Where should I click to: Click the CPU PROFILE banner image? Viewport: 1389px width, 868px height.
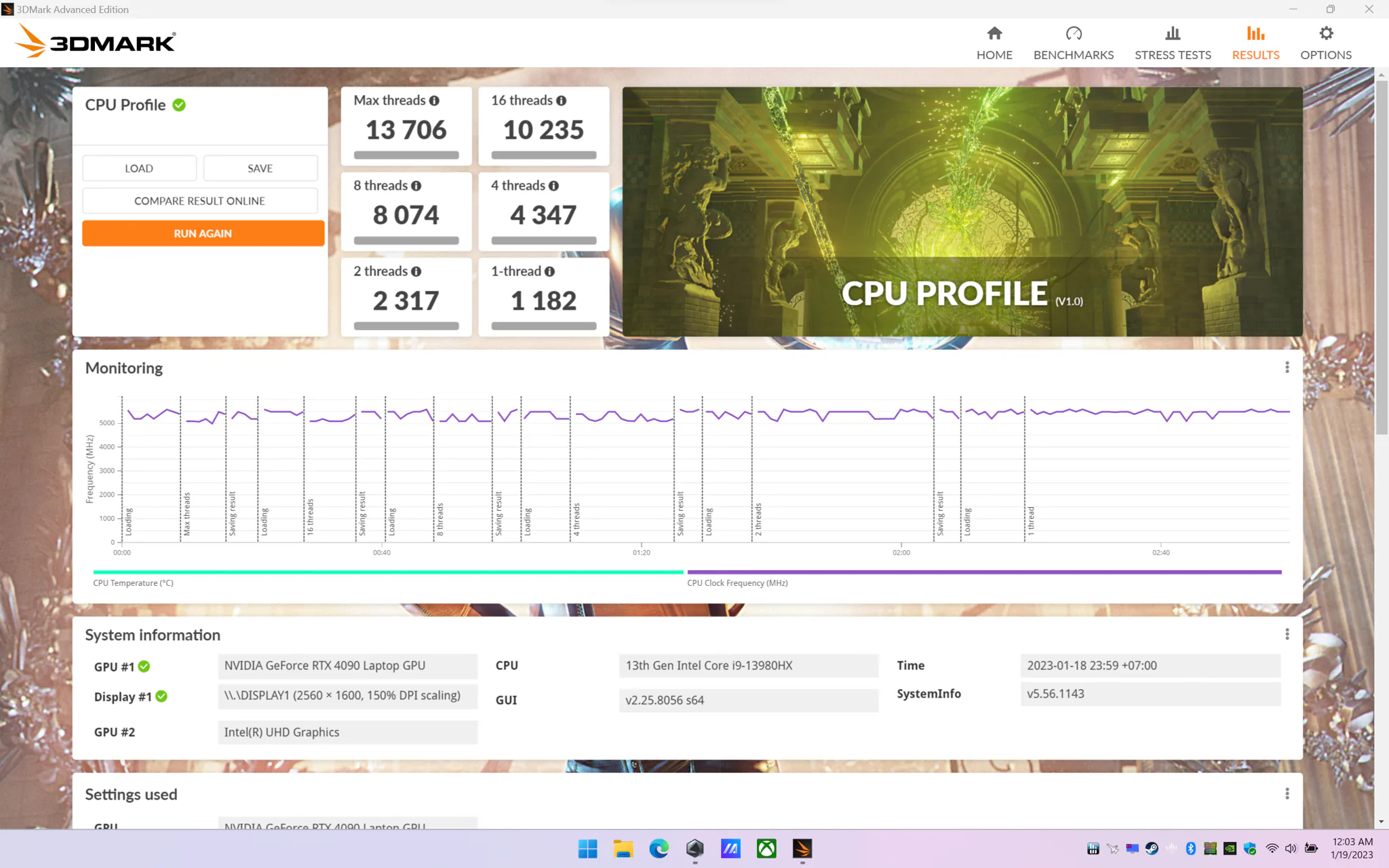click(x=962, y=212)
